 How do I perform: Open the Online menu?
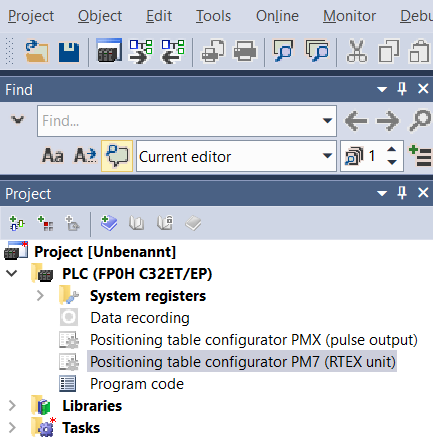coord(277,16)
